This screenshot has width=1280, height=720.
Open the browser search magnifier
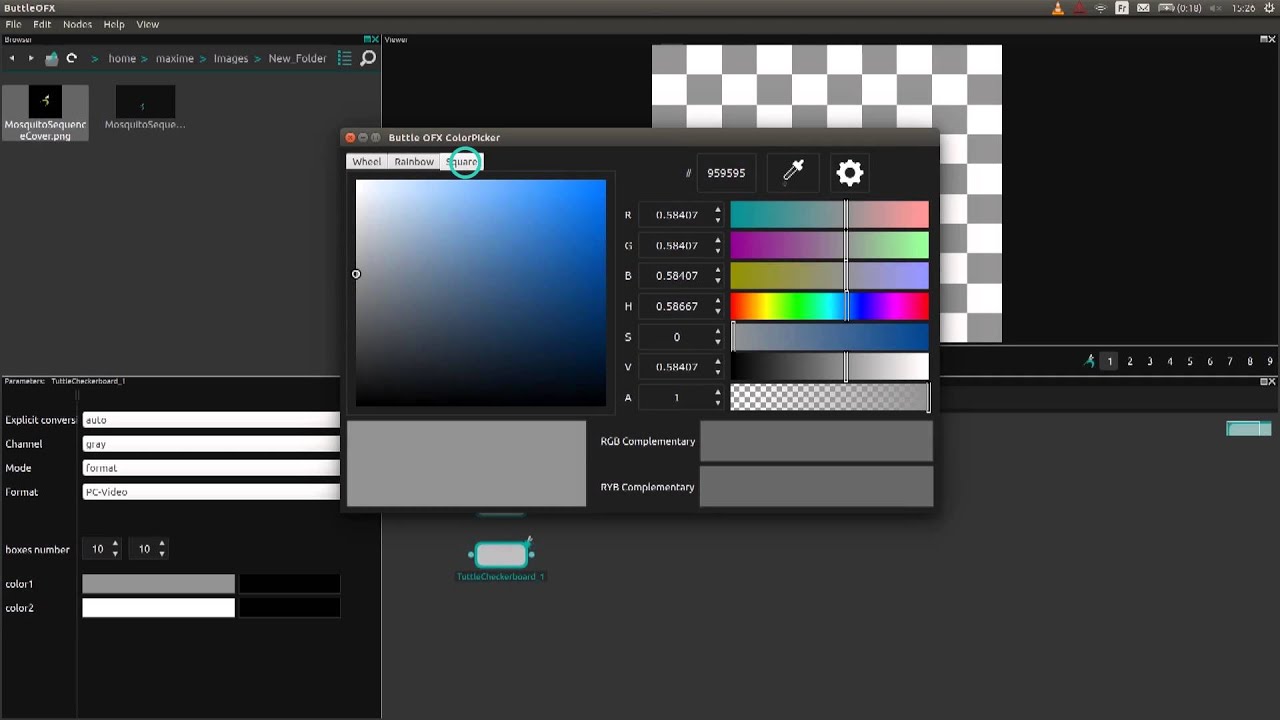click(x=368, y=58)
